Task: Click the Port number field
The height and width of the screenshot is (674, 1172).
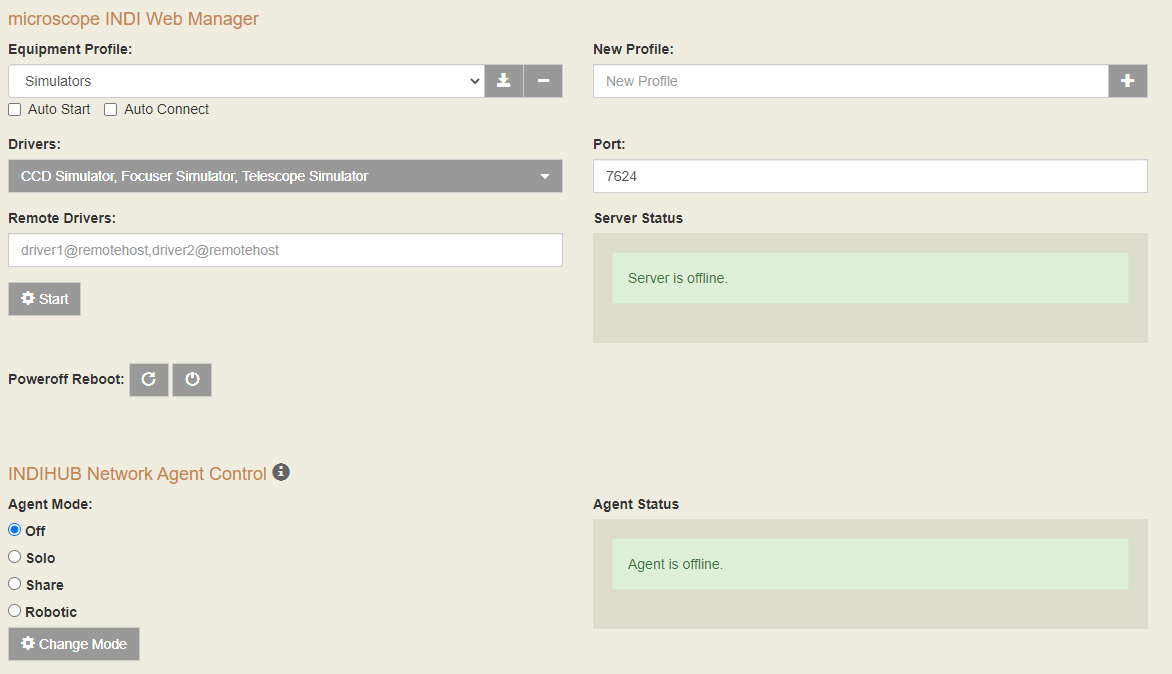Action: (870, 176)
